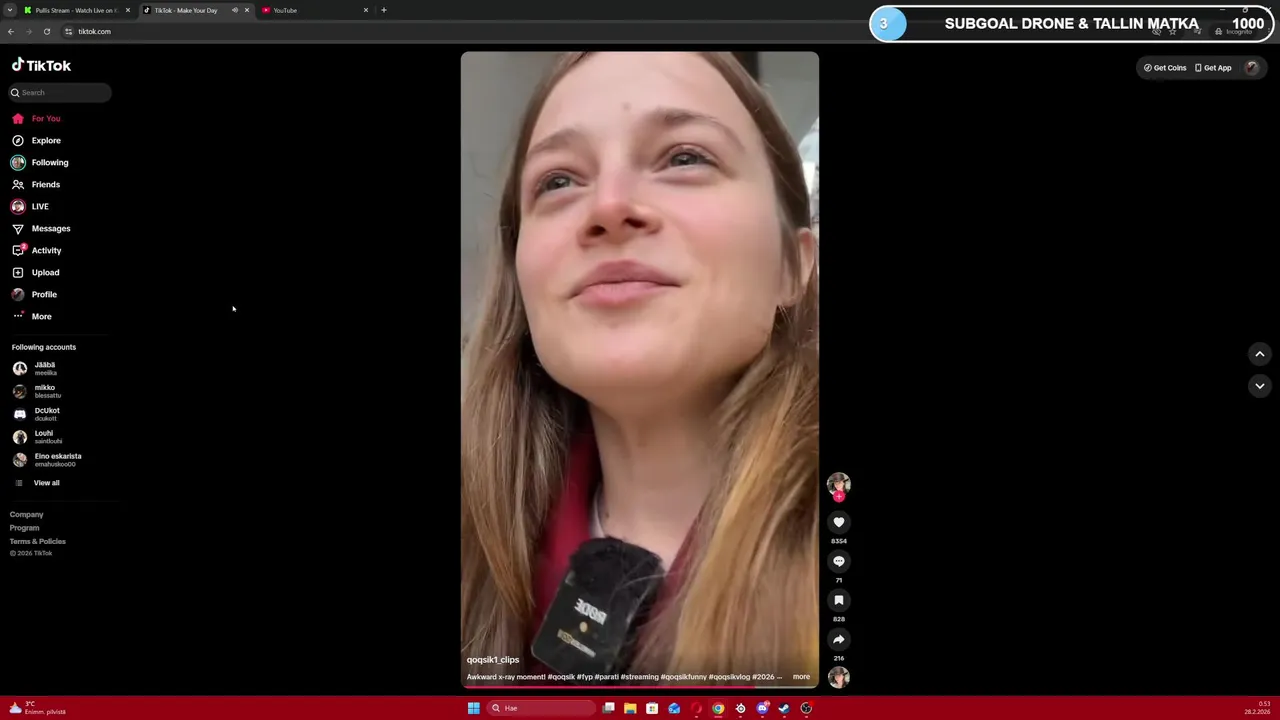Open followed account Louhi
This screenshot has width=1280, height=720.
[36, 437]
